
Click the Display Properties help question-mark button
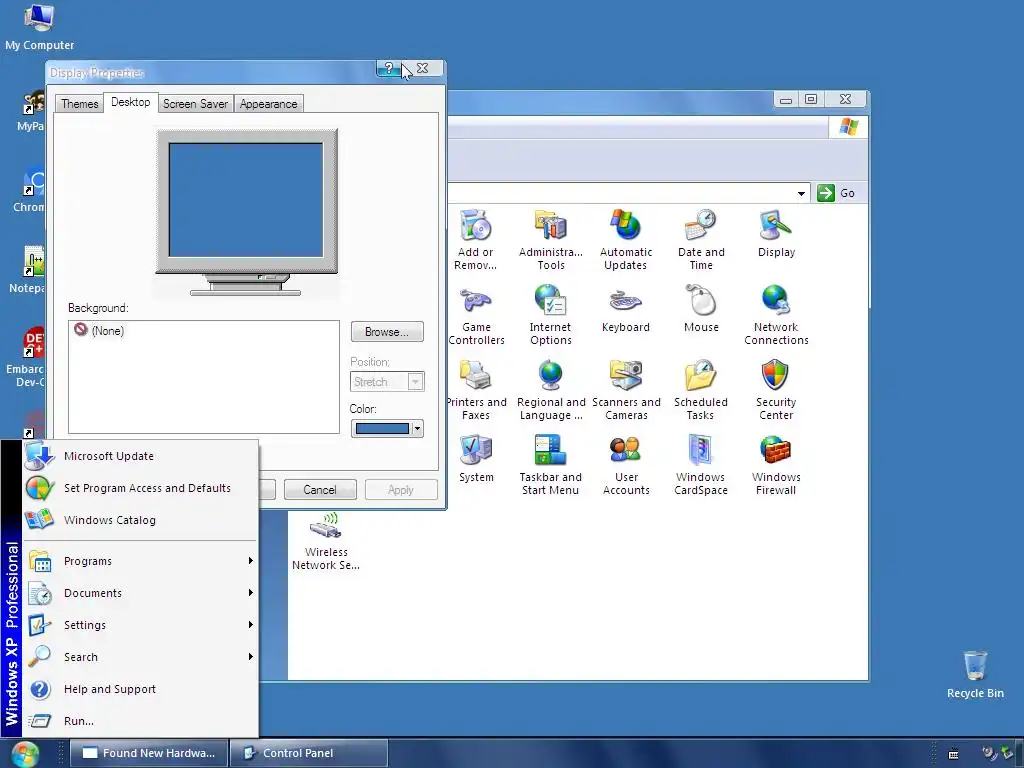pyautogui.click(x=389, y=68)
